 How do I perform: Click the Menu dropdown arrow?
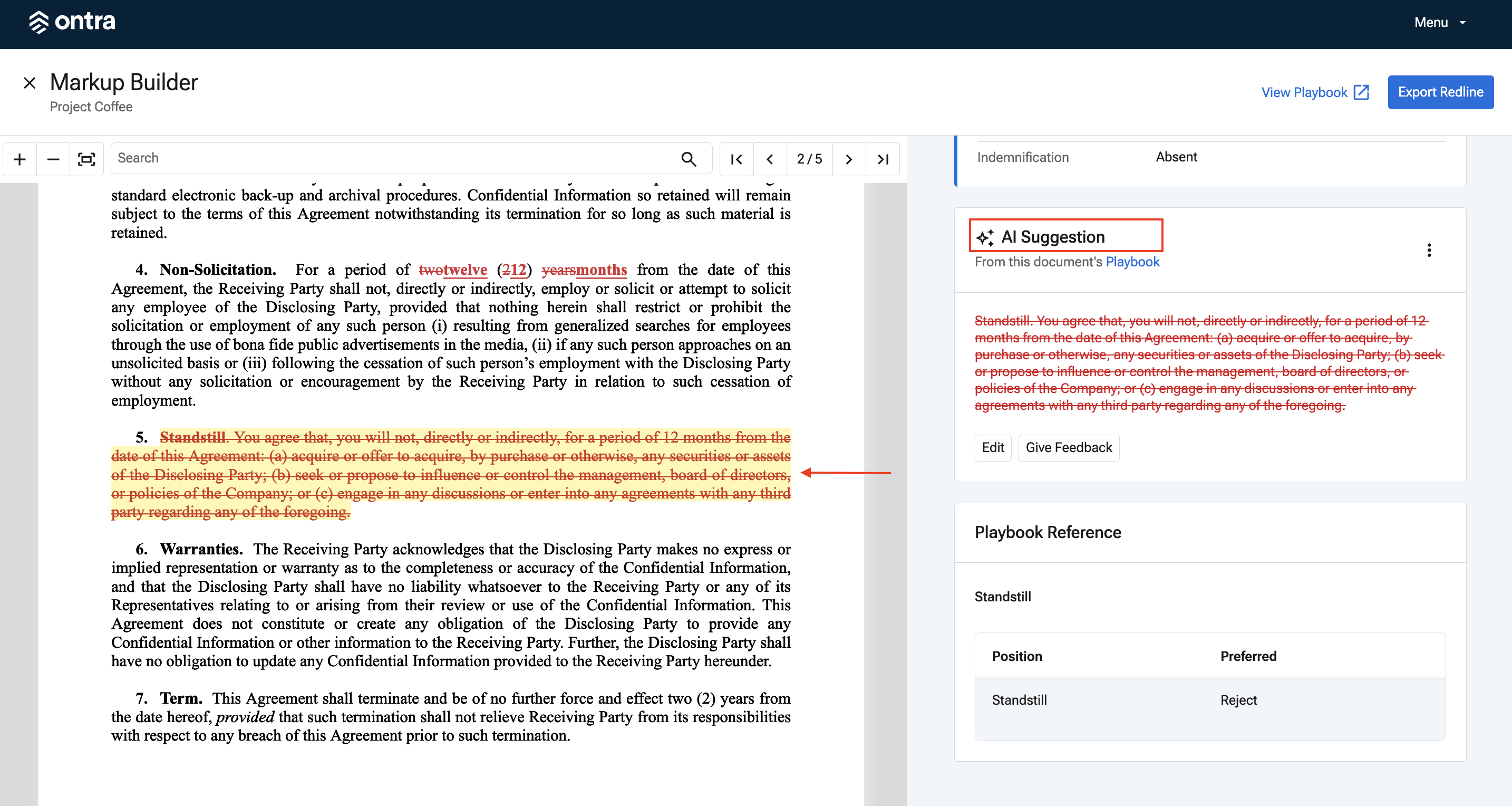1462,22
